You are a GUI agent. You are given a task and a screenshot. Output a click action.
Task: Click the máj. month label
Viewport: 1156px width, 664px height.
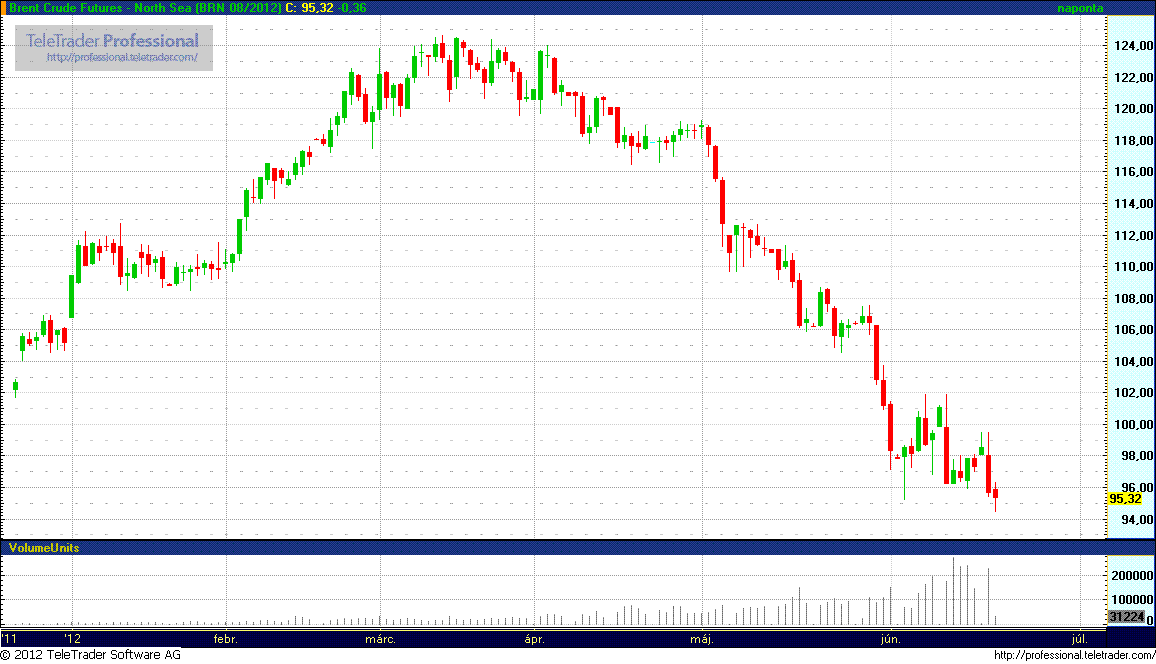coord(702,639)
